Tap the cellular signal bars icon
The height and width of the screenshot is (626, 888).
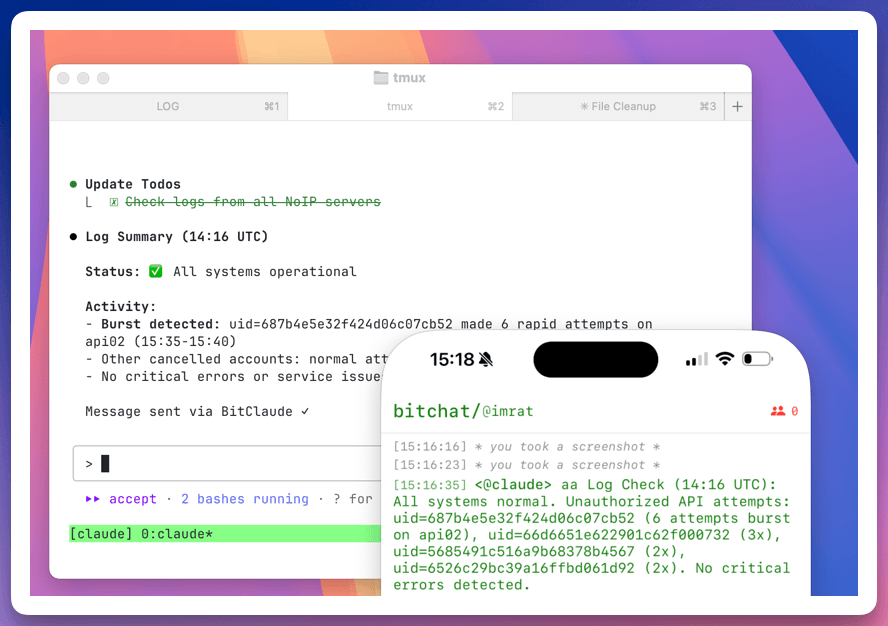(697, 359)
